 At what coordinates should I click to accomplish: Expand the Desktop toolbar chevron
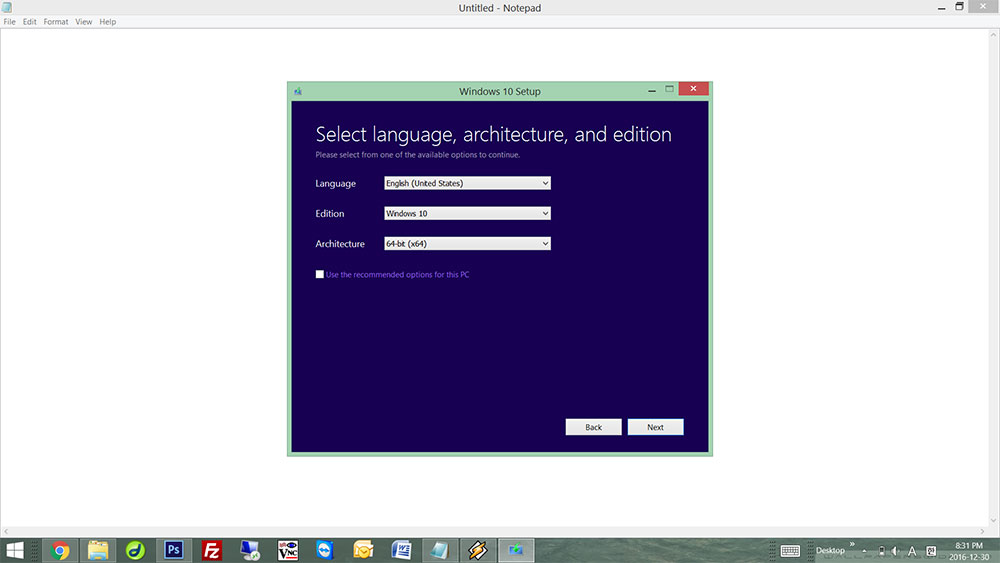coord(852,544)
